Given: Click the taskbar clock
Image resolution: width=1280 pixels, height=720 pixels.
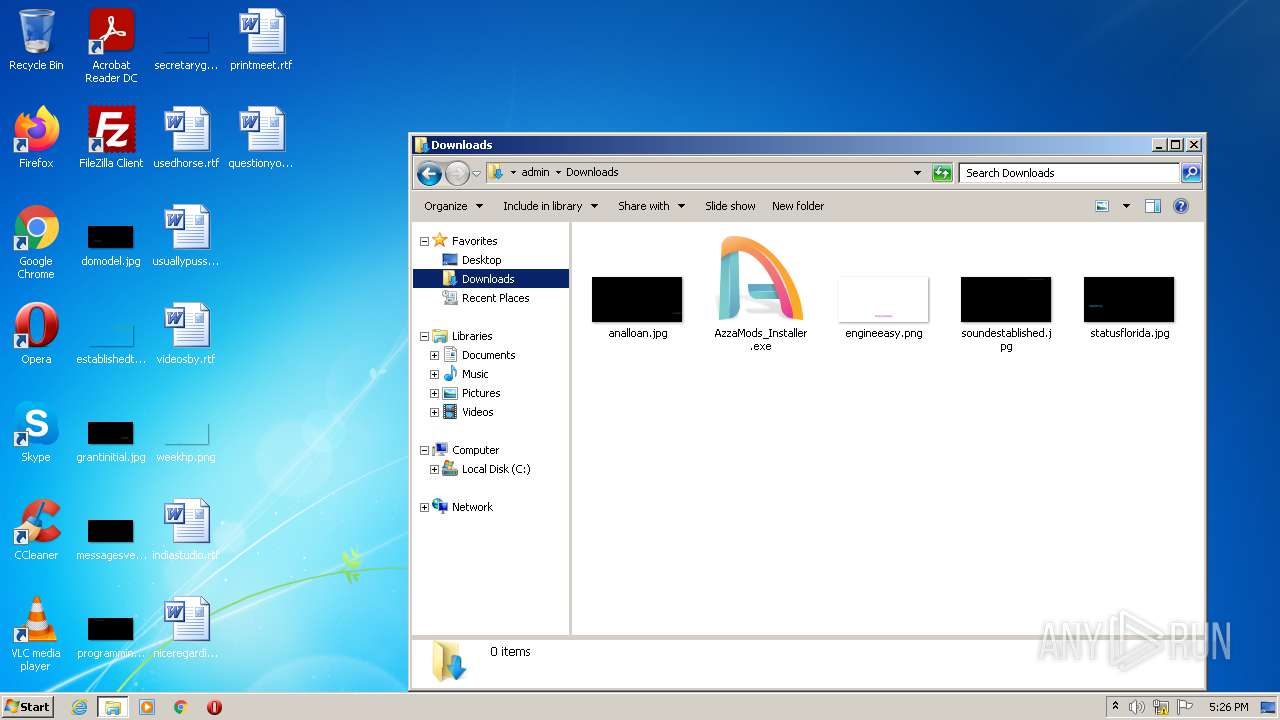Looking at the screenshot, I should click(1228, 707).
